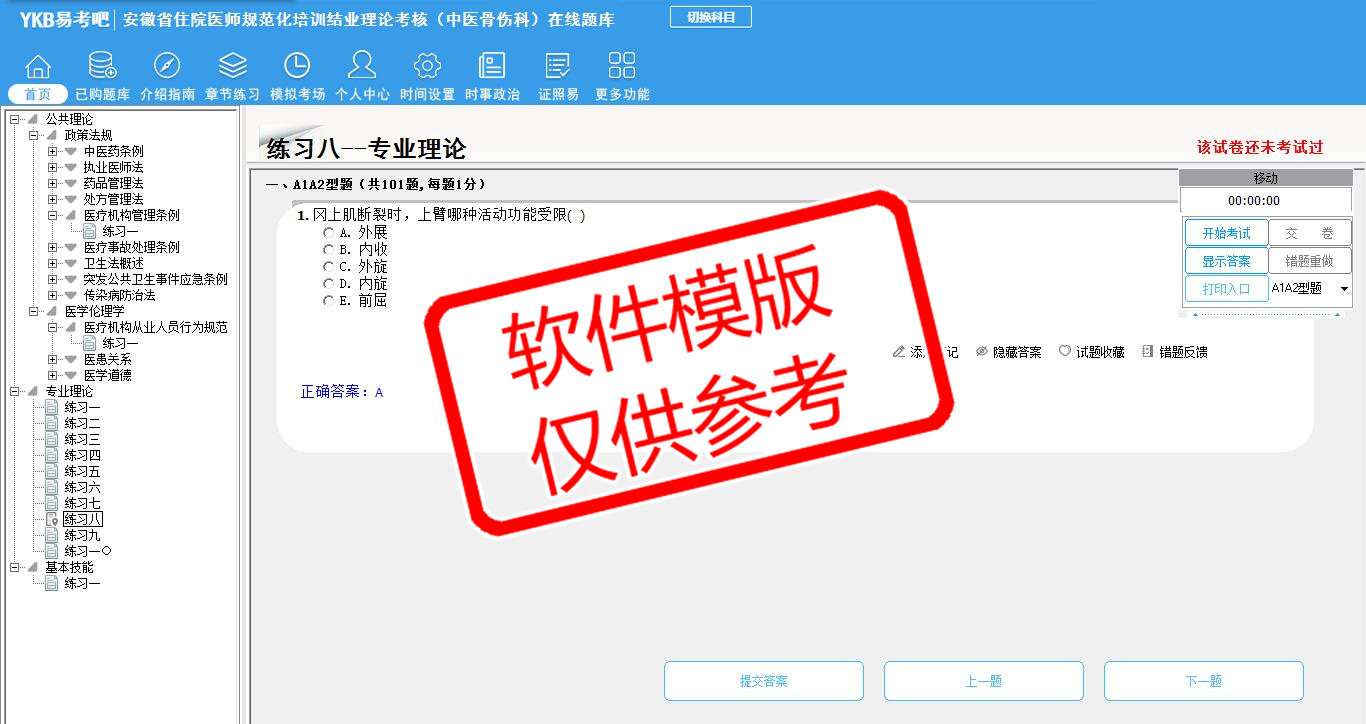
Task: Expand the 中医药条例 tree node
Action: pyautogui.click(x=53, y=152)
